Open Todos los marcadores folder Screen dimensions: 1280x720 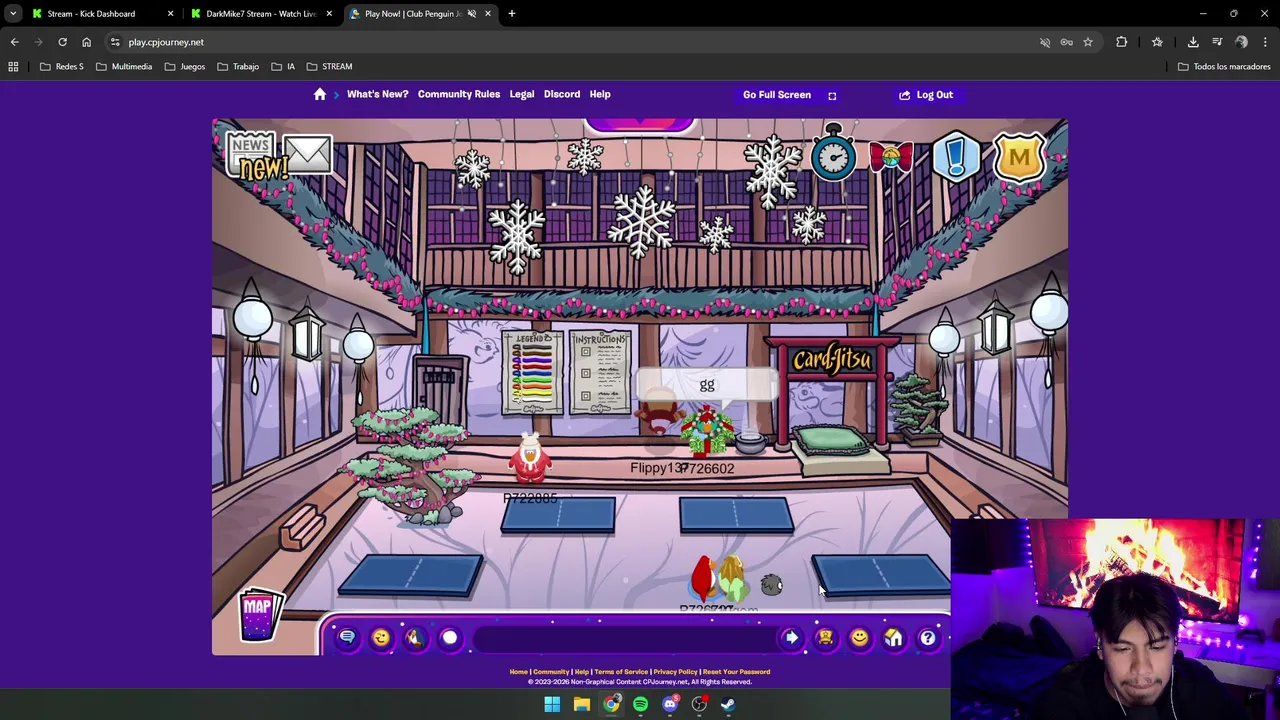point(1224,67)
